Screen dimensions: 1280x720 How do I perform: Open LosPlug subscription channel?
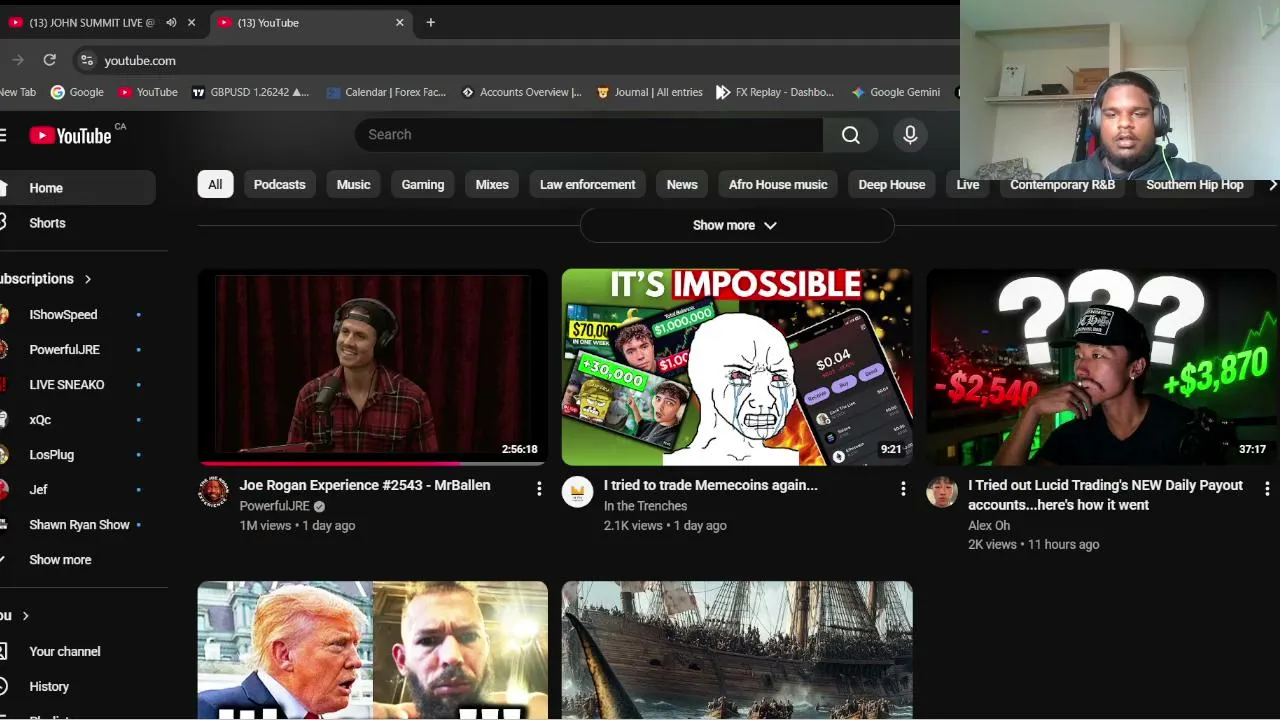click(x=78, y=455)
